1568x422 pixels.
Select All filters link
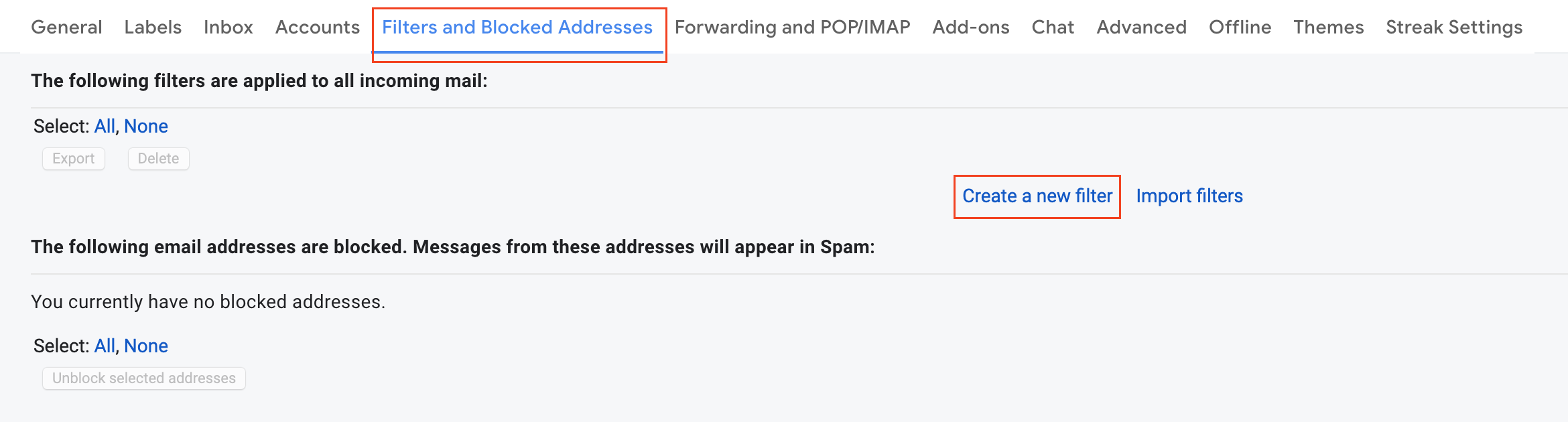point(105,126)
